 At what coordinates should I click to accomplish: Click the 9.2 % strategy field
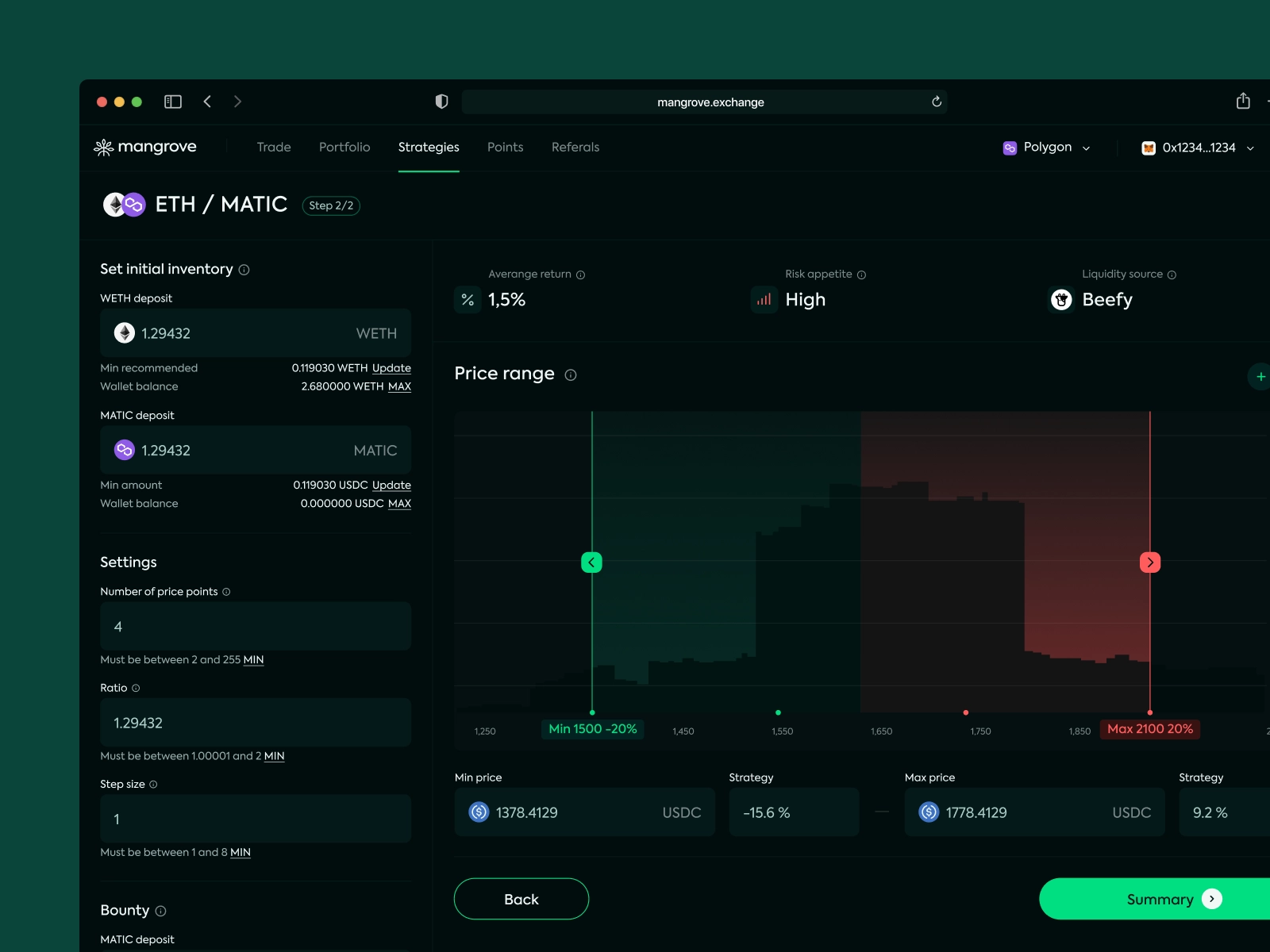click(x=1224, y=812)
